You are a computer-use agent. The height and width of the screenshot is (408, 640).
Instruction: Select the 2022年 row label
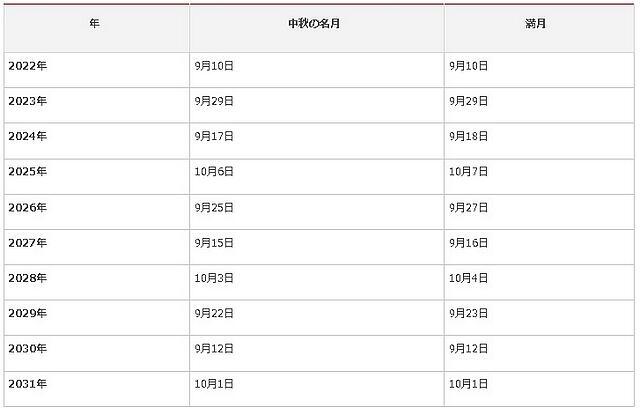coord(28,66)
